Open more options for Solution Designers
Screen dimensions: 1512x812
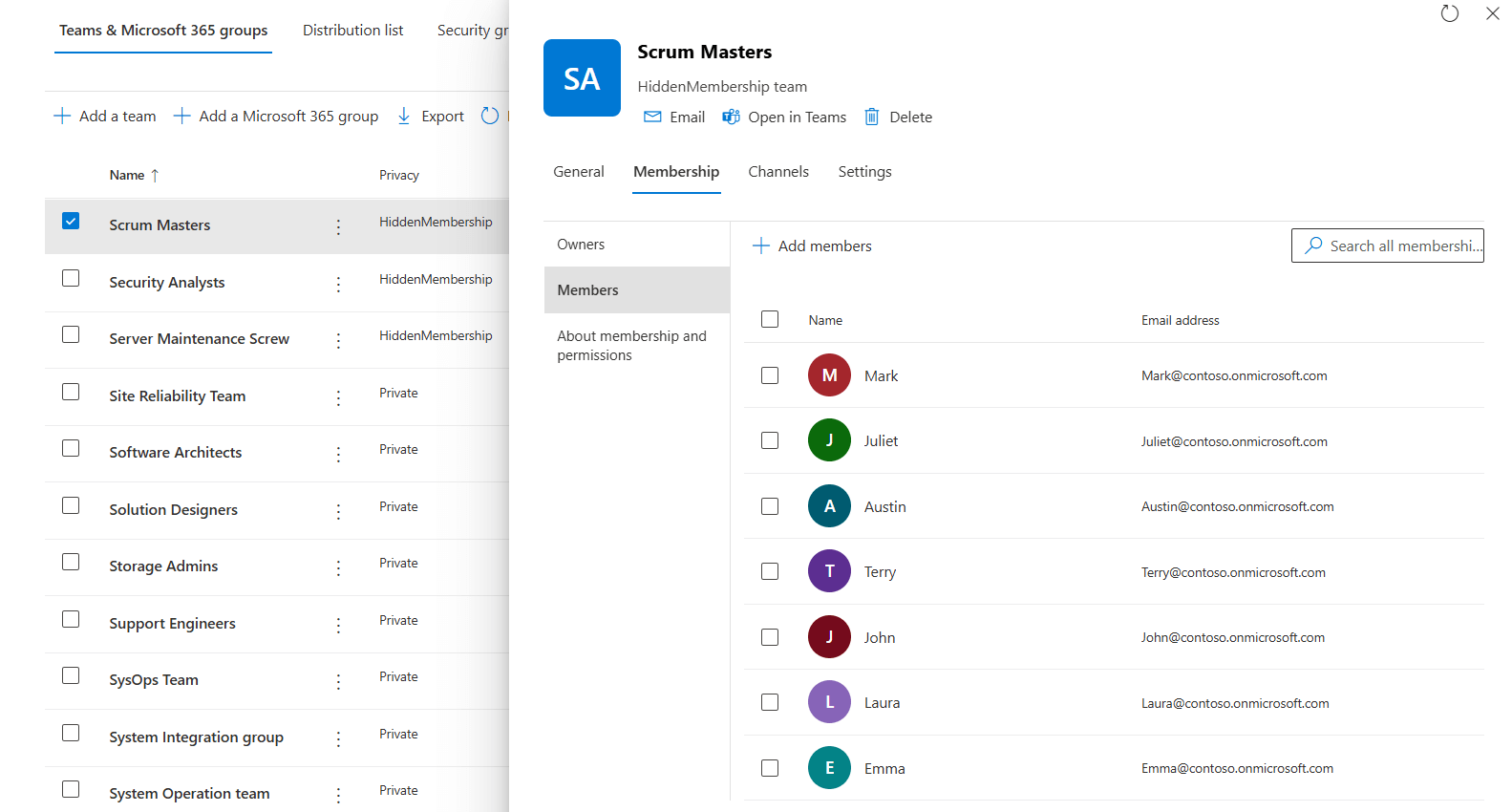coord(338,511)
